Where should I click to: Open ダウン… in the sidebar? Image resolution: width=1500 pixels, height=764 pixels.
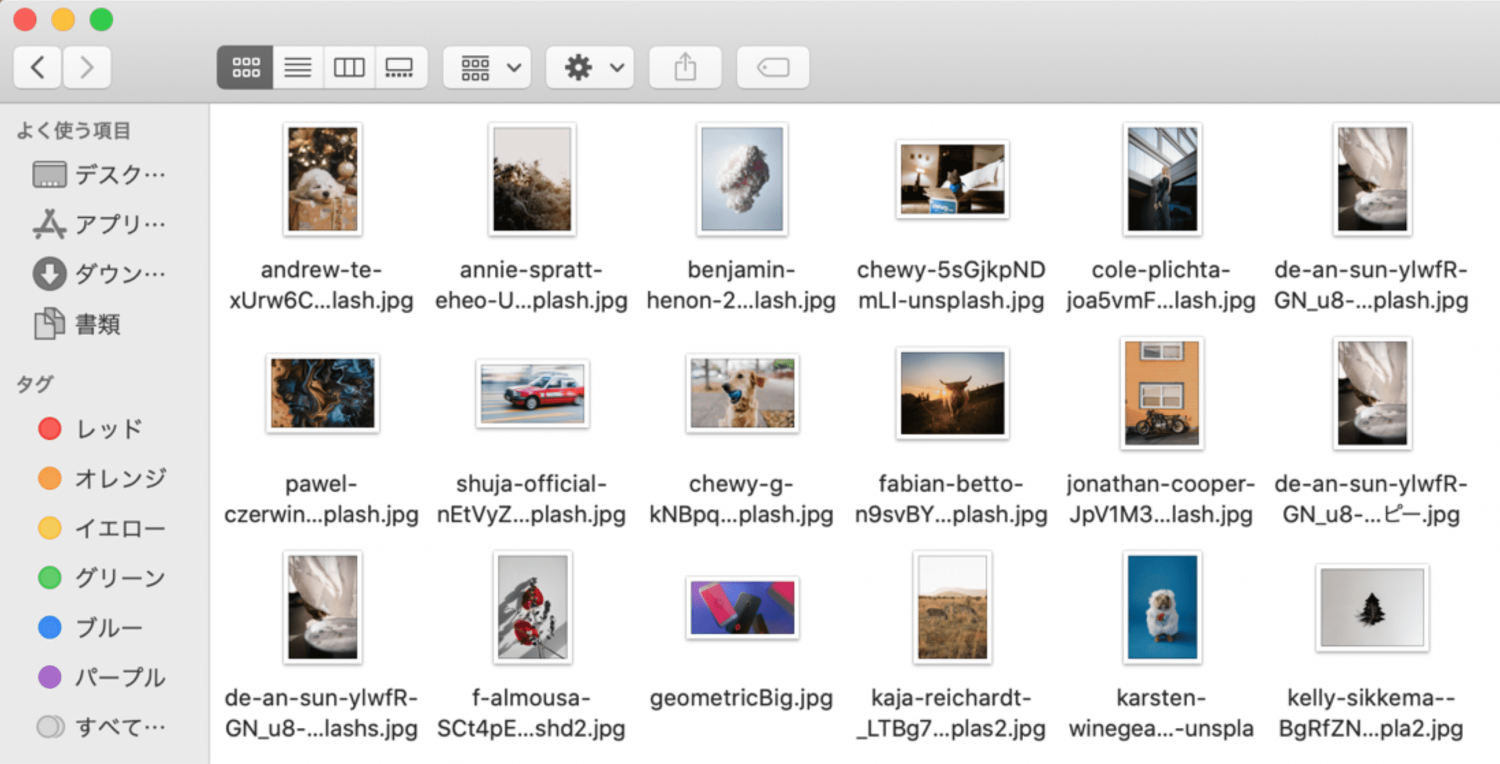tap(98, 274)
